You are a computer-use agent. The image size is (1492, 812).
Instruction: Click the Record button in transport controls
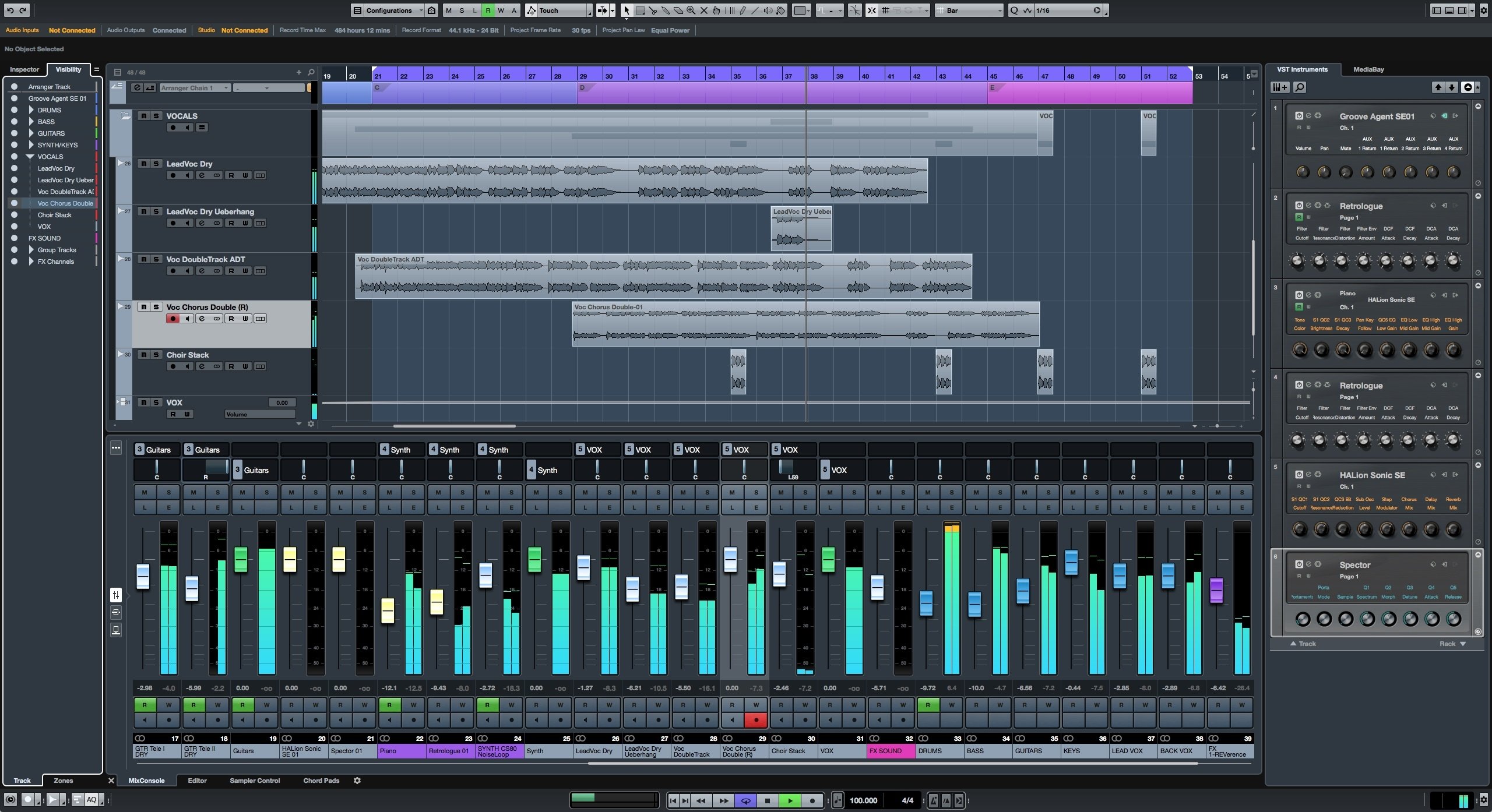point(809,799)
